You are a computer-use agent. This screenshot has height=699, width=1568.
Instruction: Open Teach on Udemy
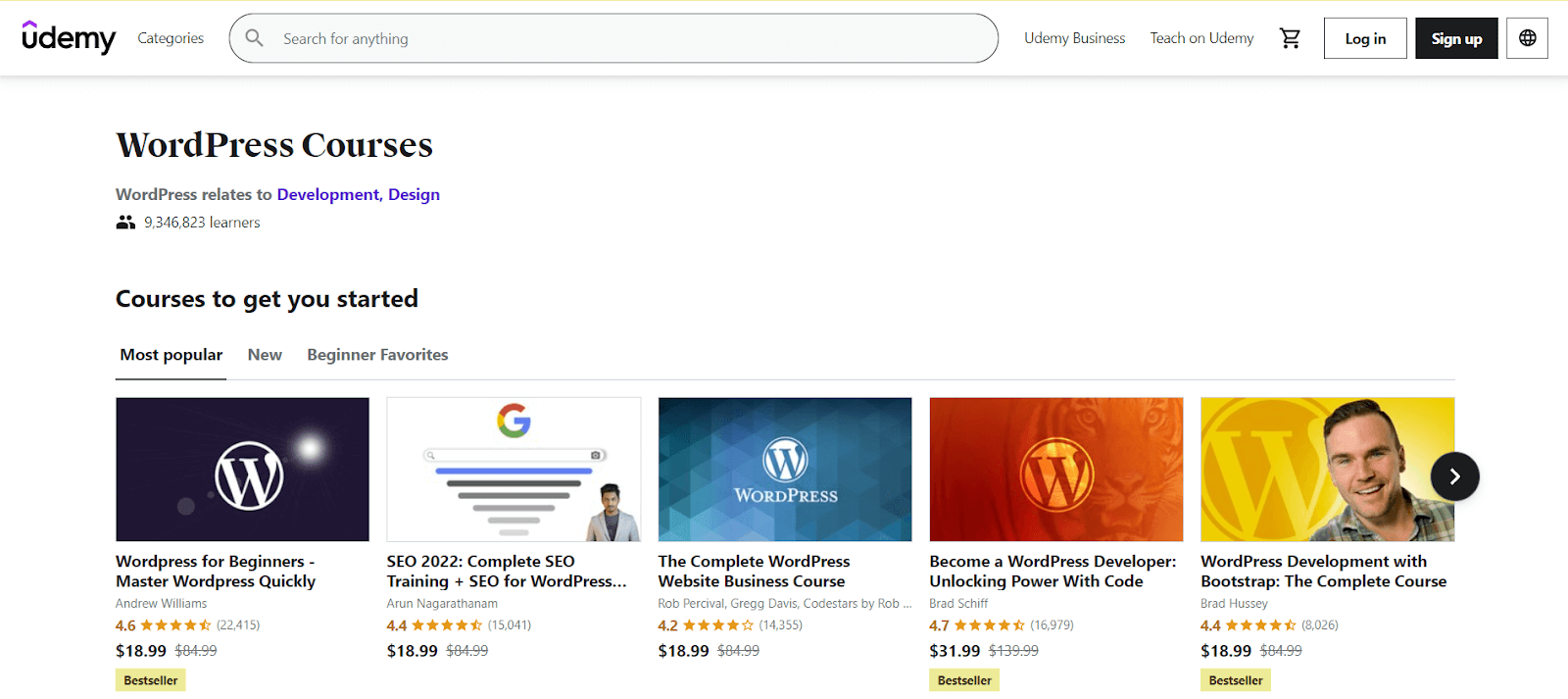(x=1201, y=38)
